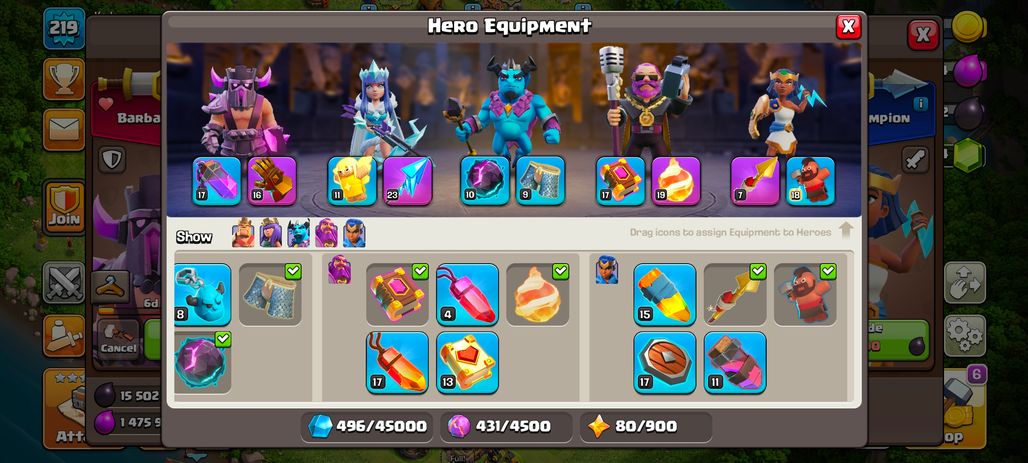Select the level 13 Healing Tome equipment
1028x463 pixels.
467,363
